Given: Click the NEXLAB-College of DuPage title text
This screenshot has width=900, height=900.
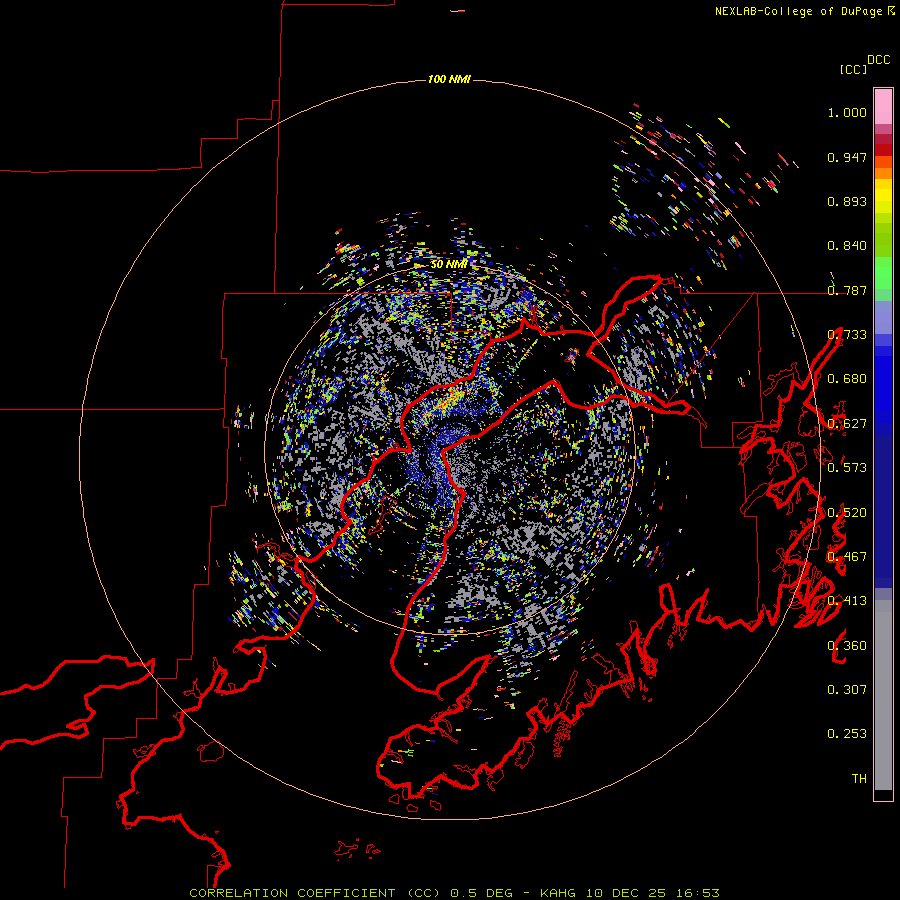Looking at the screenshot, I should click(798, 11).
